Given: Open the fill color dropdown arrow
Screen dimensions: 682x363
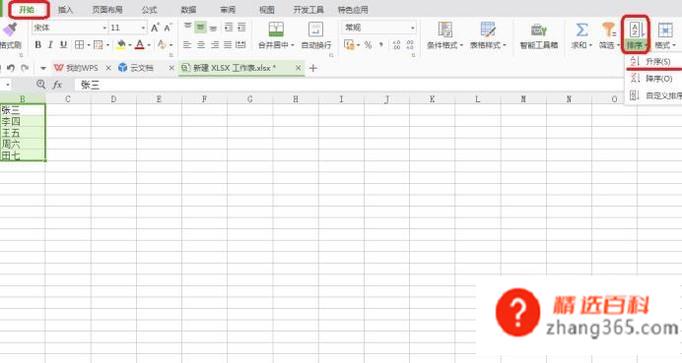Looking at the screenshot, I should (x=130, y=45).
